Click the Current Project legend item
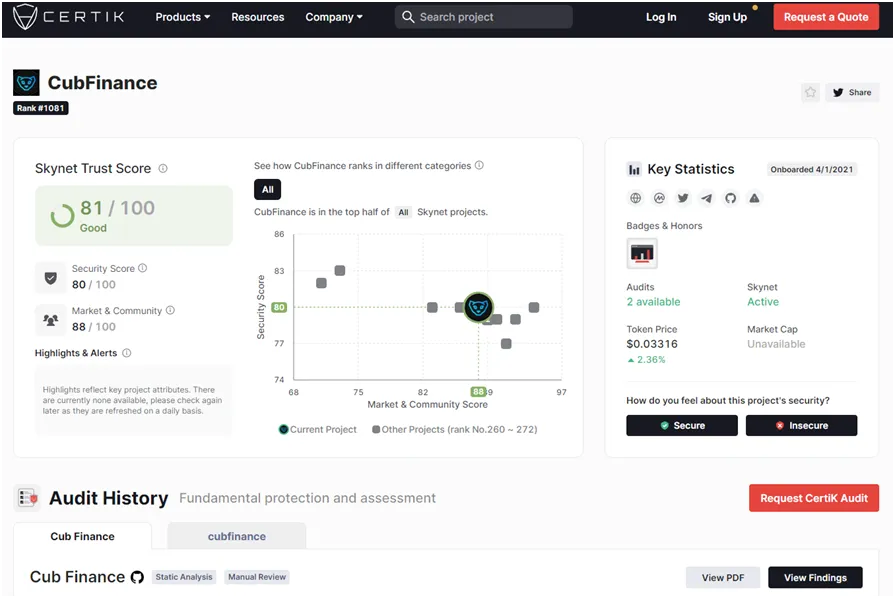 coord(317,429)
